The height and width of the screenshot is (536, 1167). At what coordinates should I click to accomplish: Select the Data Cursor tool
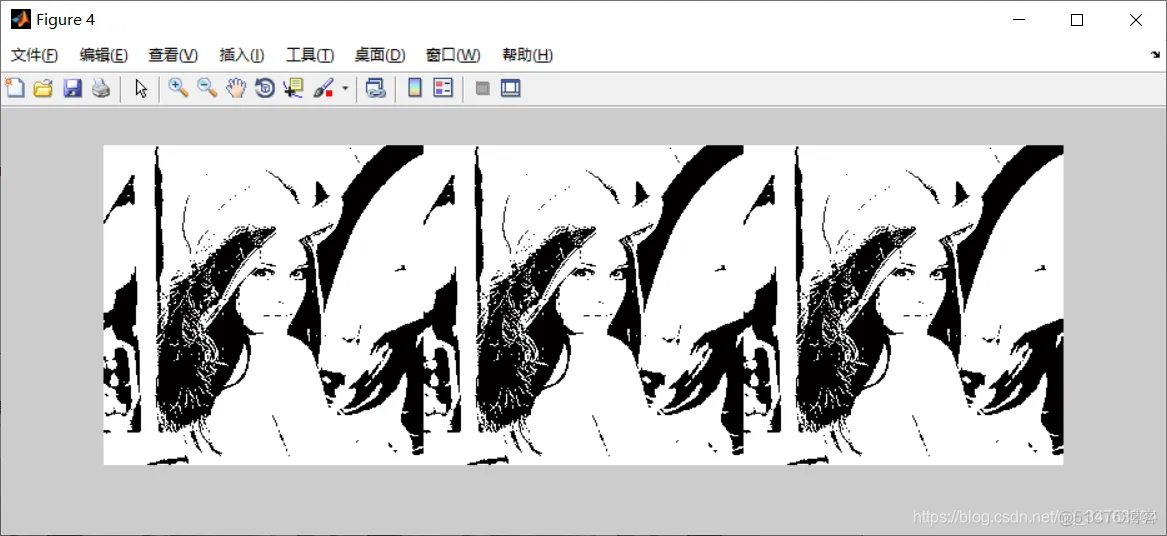[x=293, y=89]
